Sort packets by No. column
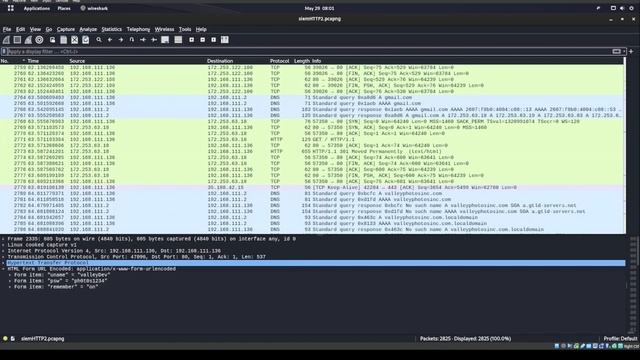The width and height of the screenshot is (640, 360). (x=5, y=61)
